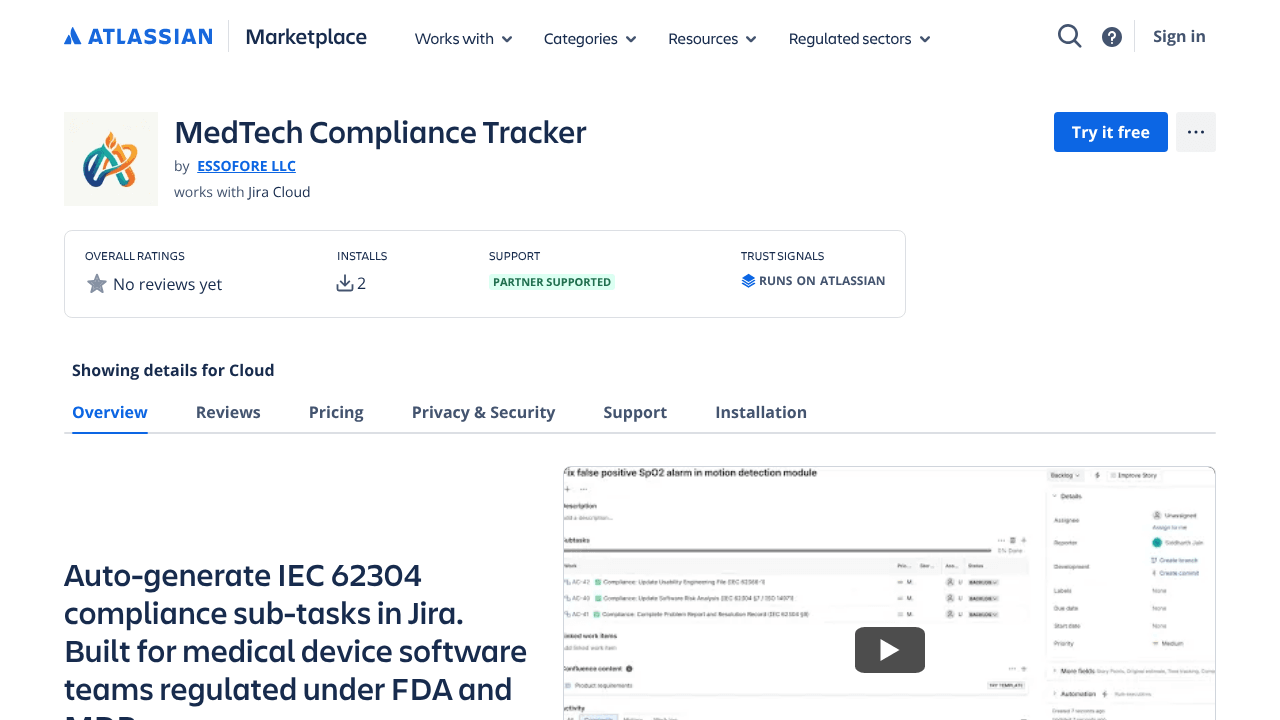Click the Sign in link
Screen dimensions: 1280x720
[1179, 36]
